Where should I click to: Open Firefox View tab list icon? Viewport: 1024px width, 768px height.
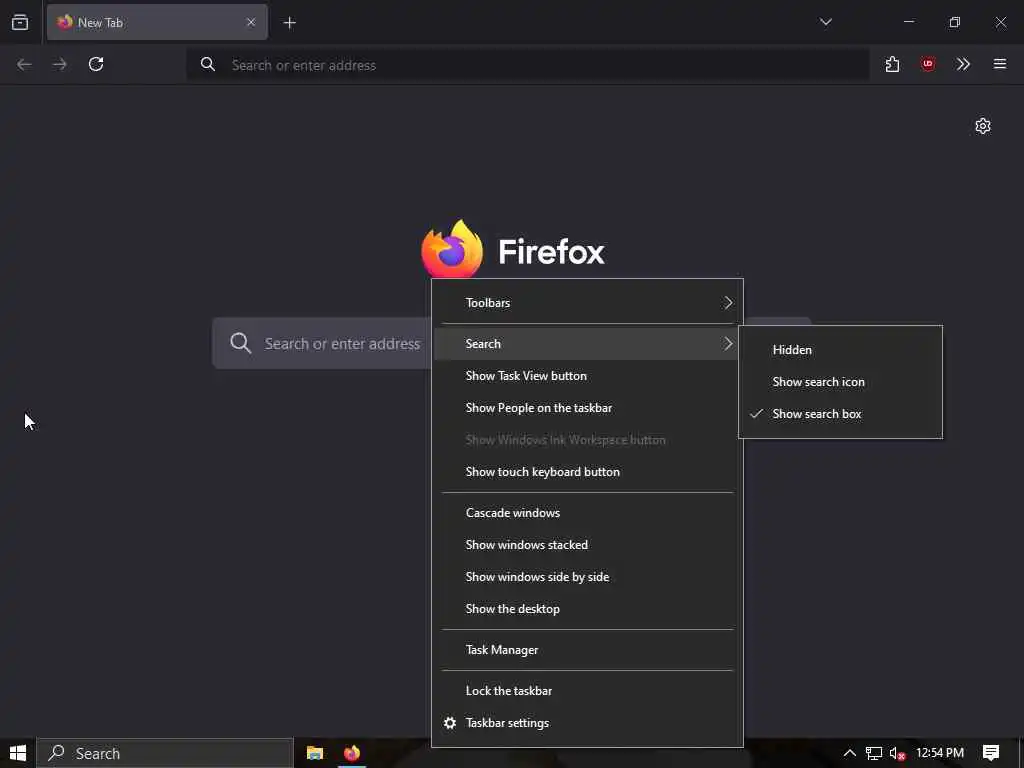coord(20,22)
